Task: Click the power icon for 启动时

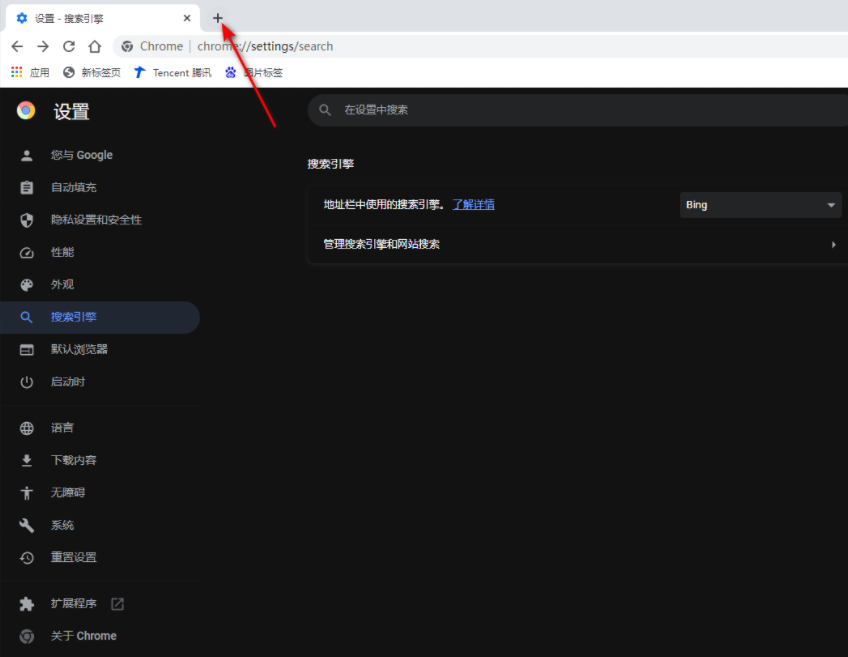Action: point(26,382)
